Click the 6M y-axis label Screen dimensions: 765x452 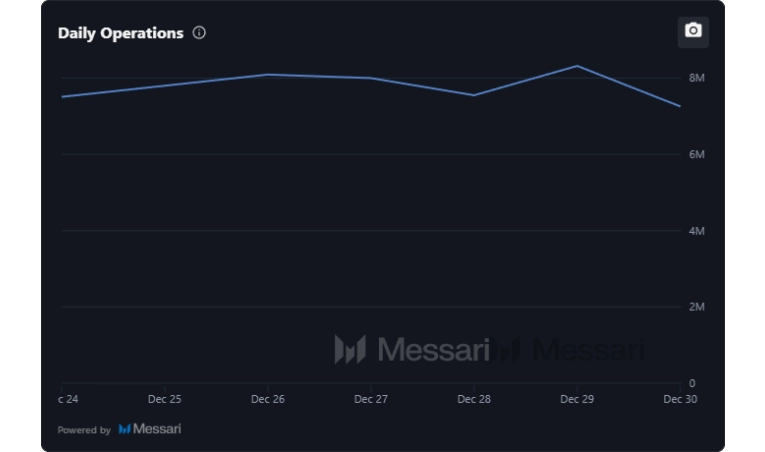tap(697, 154)
